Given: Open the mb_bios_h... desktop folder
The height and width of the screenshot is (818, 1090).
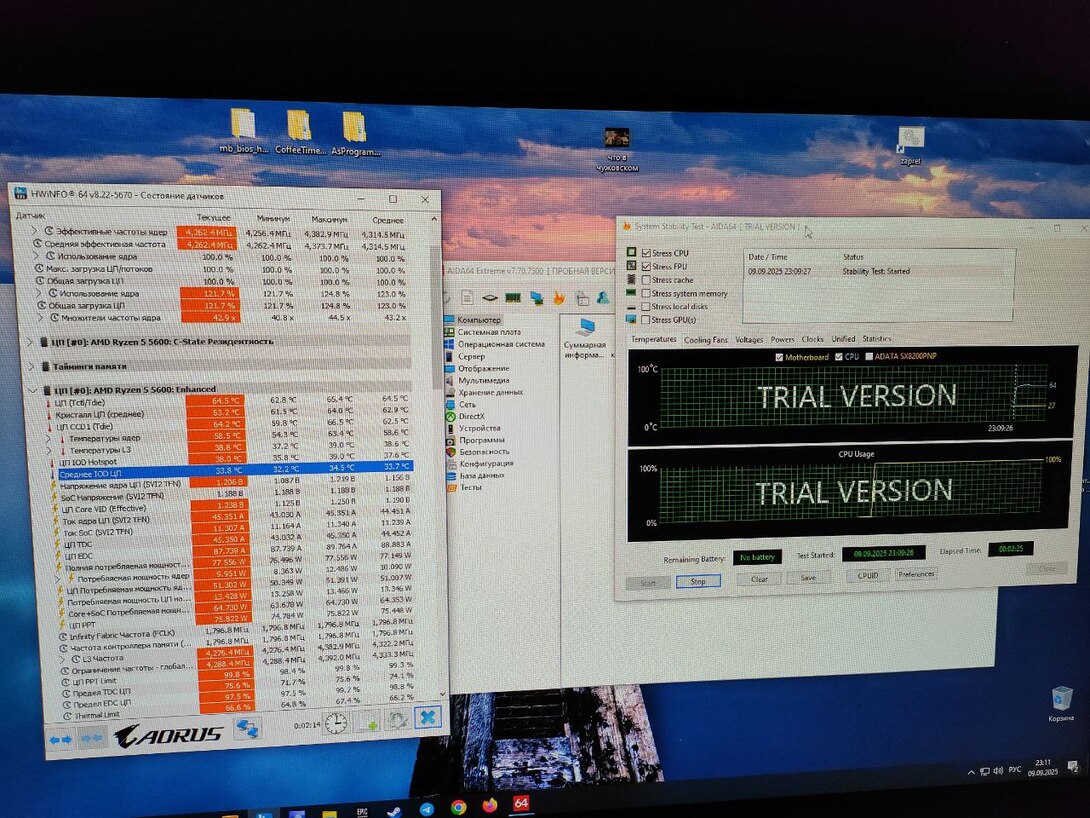Looking at the screenshot, I should tap(243, 131).
